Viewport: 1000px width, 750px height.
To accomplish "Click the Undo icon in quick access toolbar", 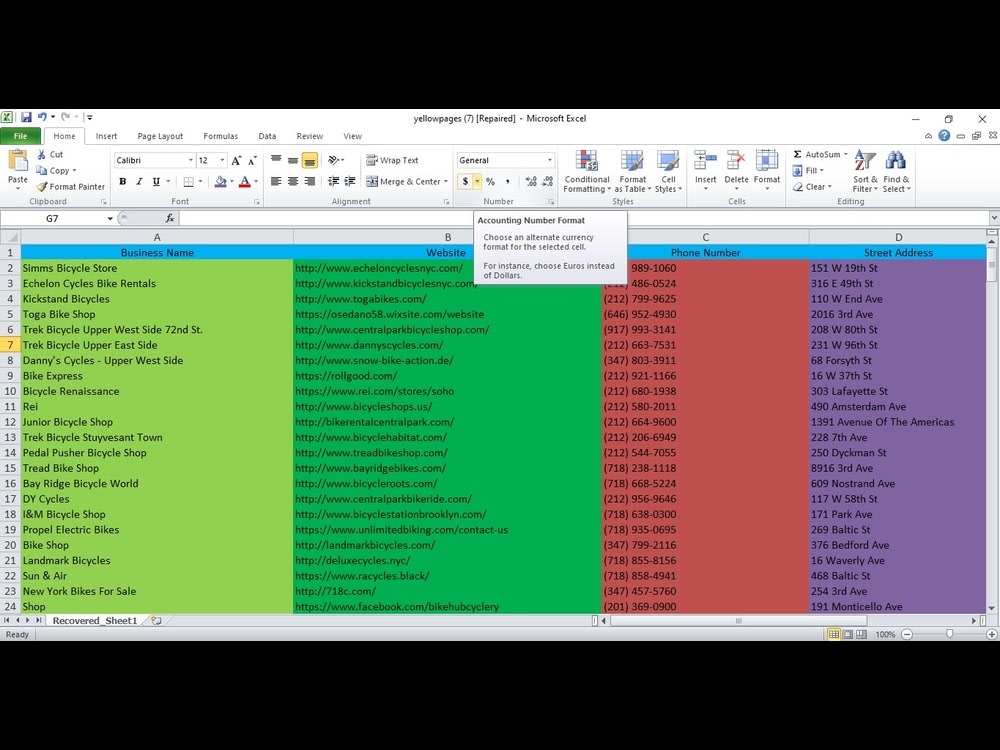I will pyautogui.click(x=42, y=117).
